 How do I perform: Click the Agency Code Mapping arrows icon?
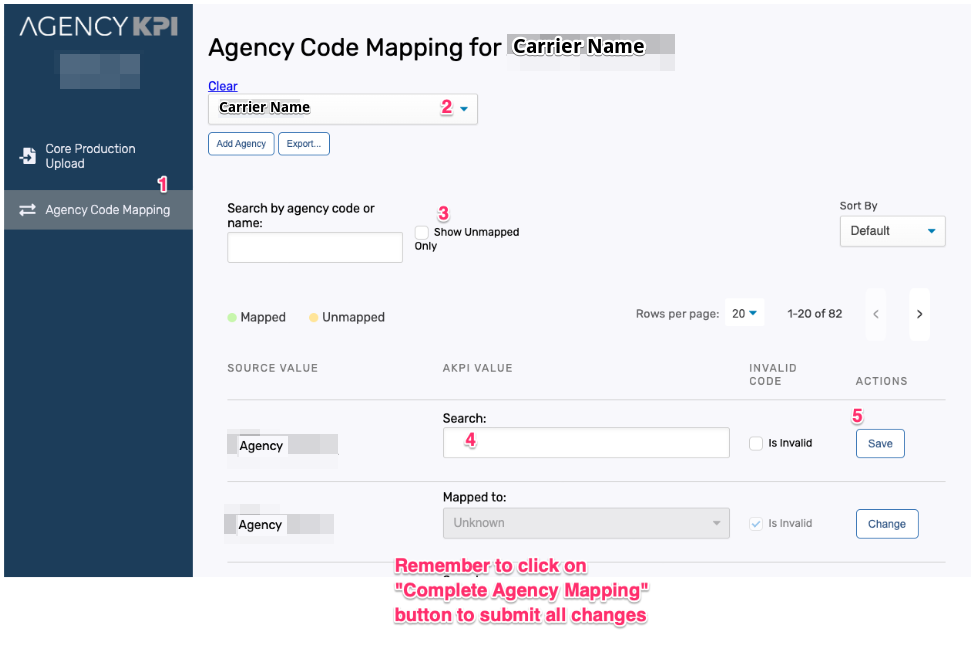27,210
